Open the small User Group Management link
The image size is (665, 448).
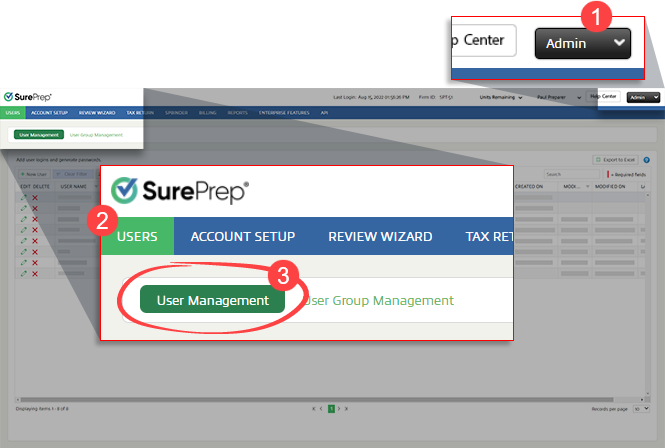pyautogui.click(x=96, y=135)
